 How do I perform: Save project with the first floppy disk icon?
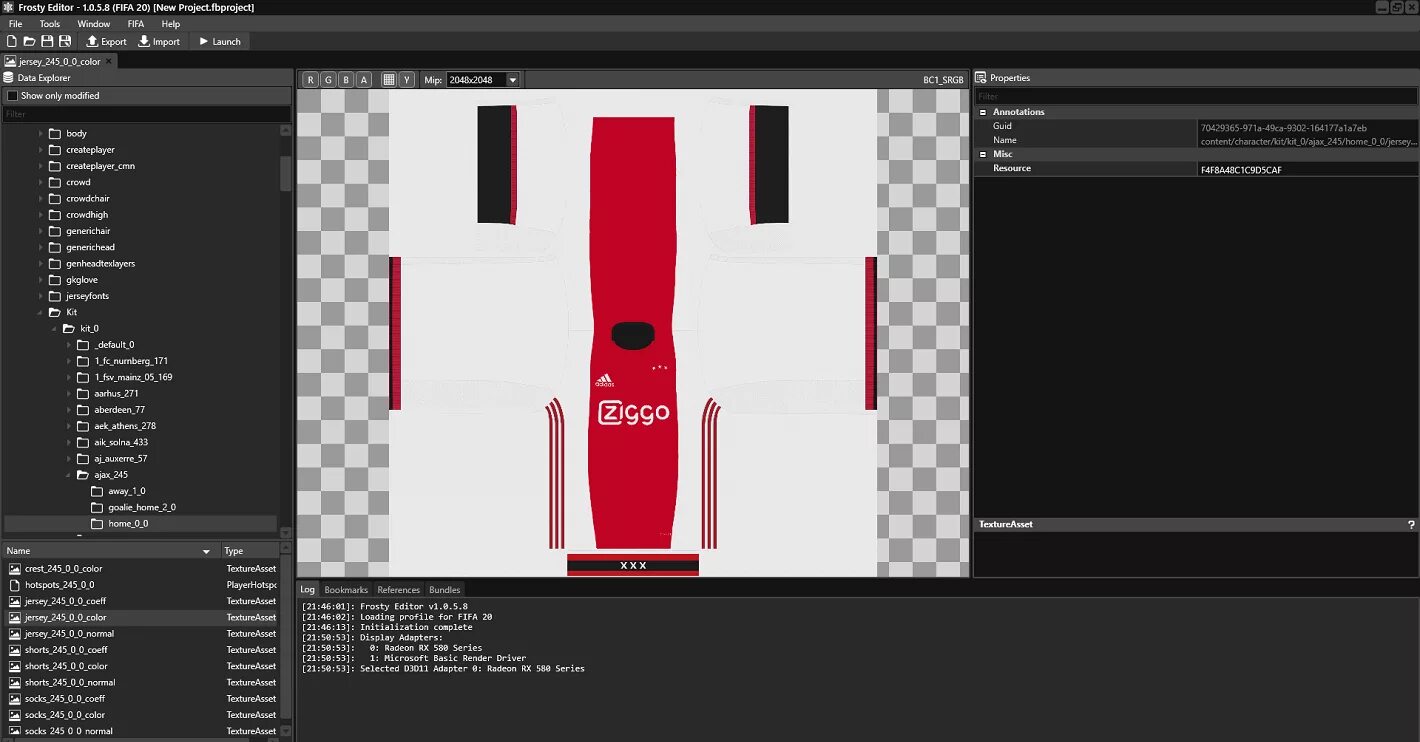click(x=47, y=41)
